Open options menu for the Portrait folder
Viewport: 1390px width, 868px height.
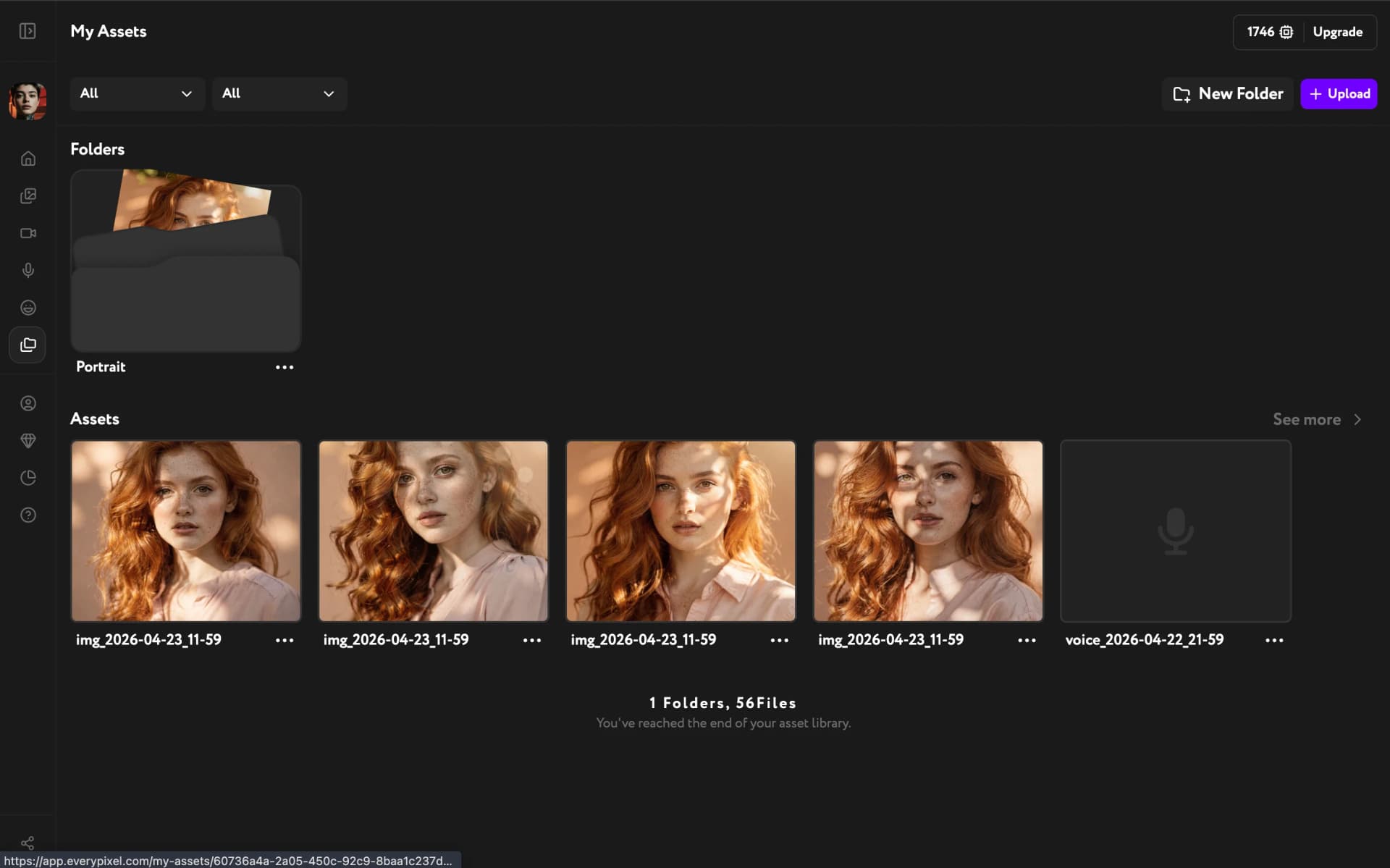(285, 367)
